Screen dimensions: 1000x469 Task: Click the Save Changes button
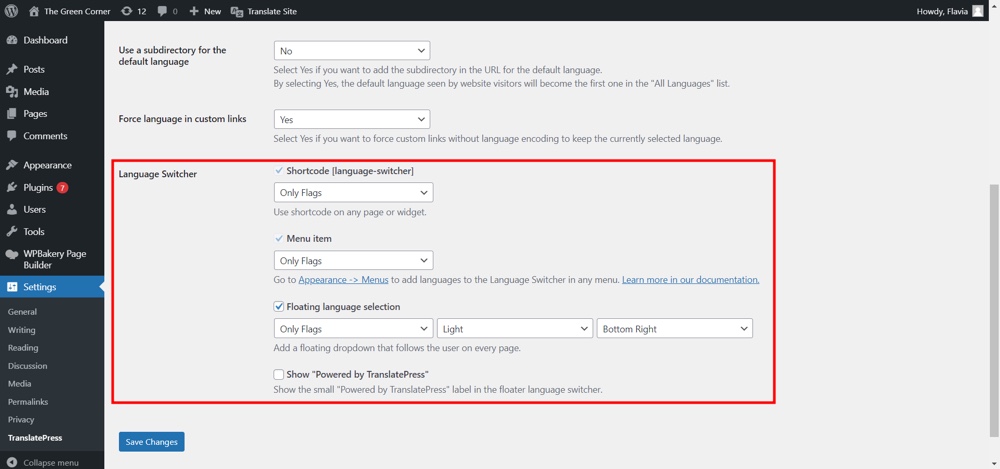[152, 442]
